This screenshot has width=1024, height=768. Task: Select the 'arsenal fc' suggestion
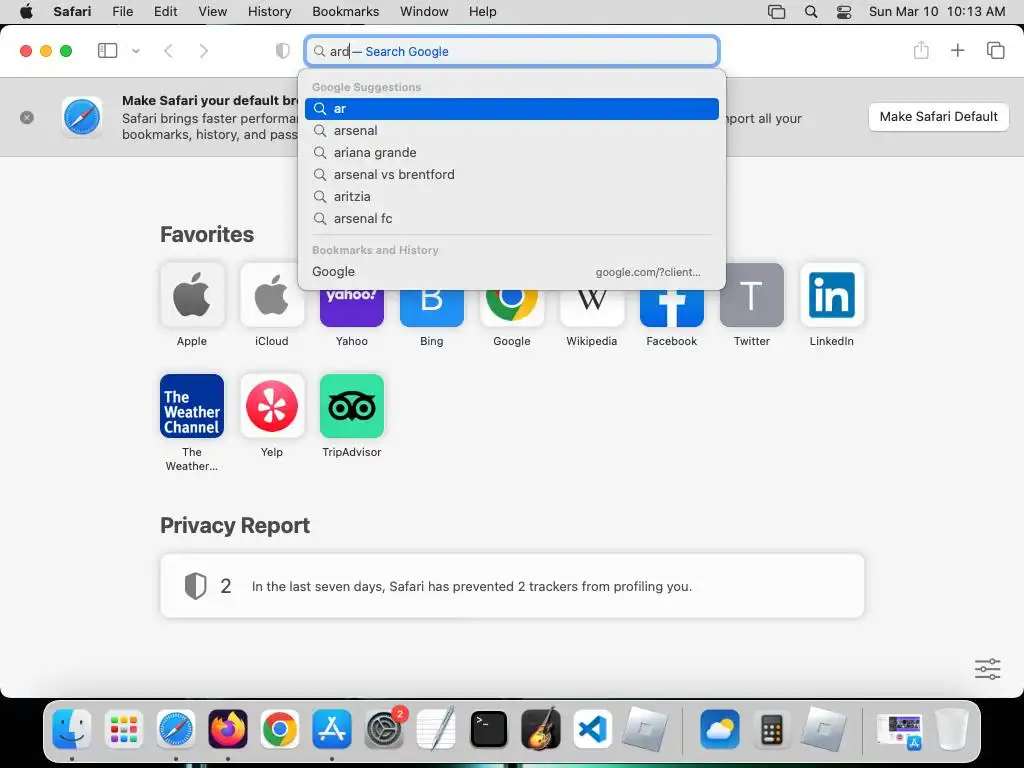coord(512,219)
